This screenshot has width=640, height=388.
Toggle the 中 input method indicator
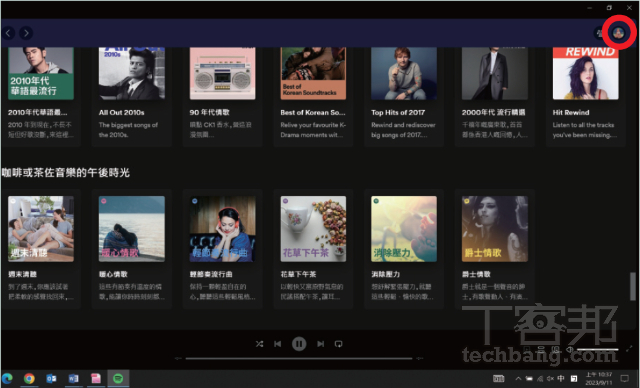(x=561, y=378)
